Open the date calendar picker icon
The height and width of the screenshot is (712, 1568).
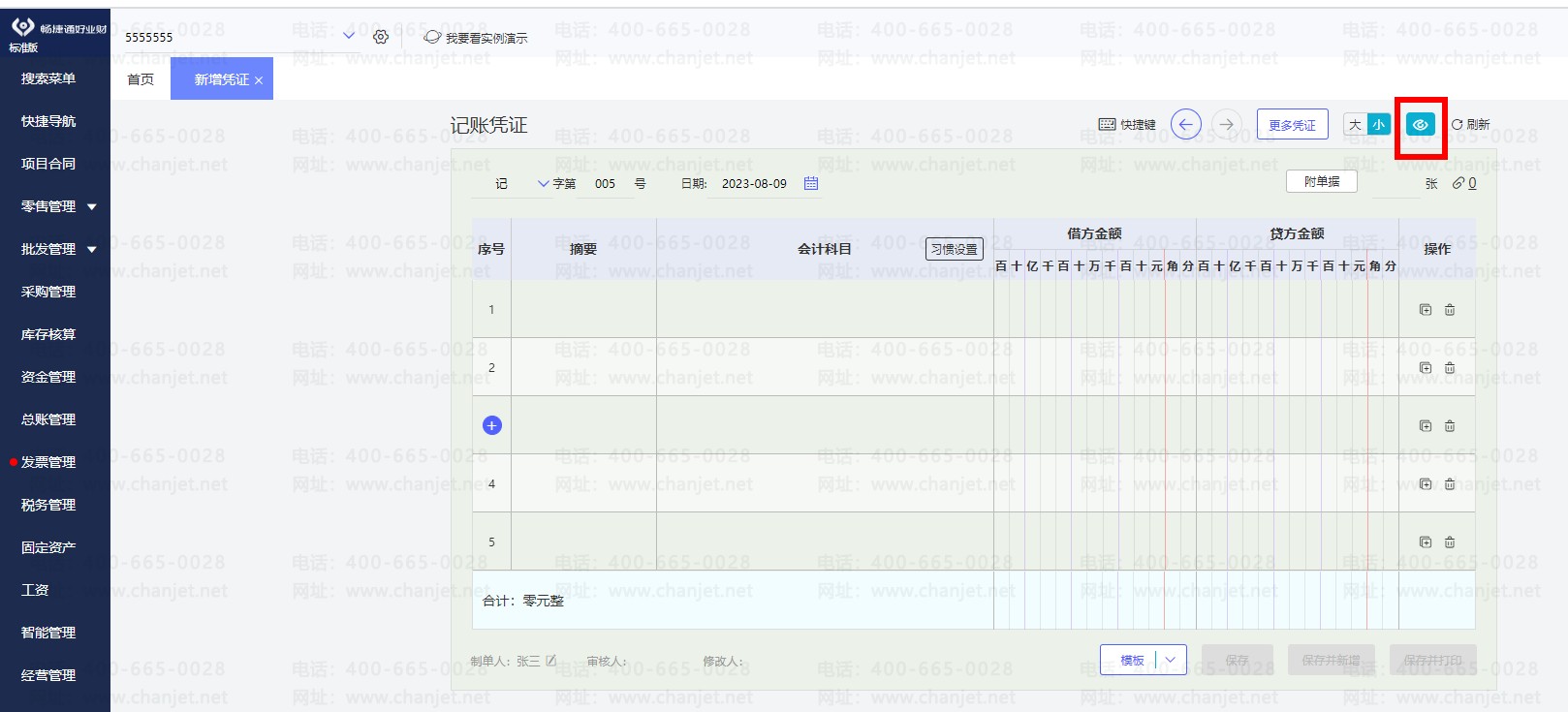tap(811, 183)
